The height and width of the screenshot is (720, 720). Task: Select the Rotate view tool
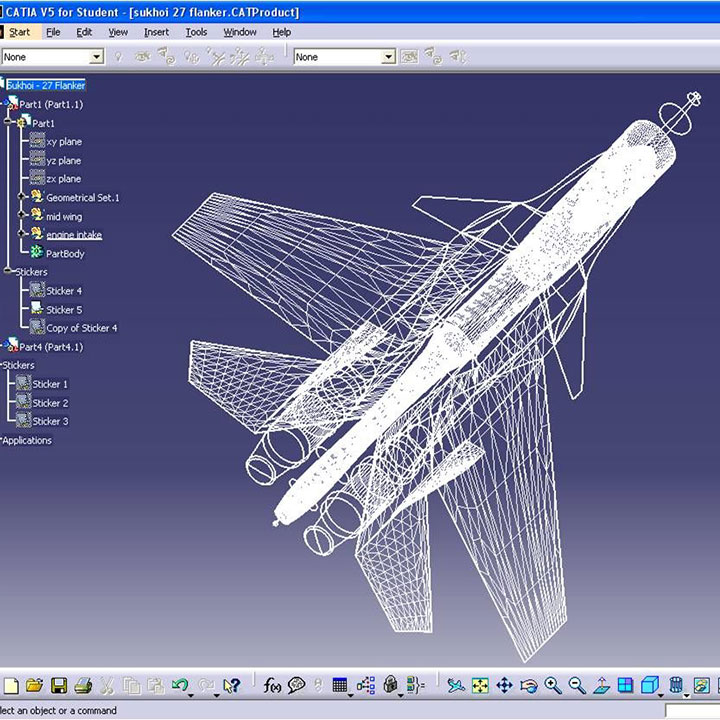529,686
